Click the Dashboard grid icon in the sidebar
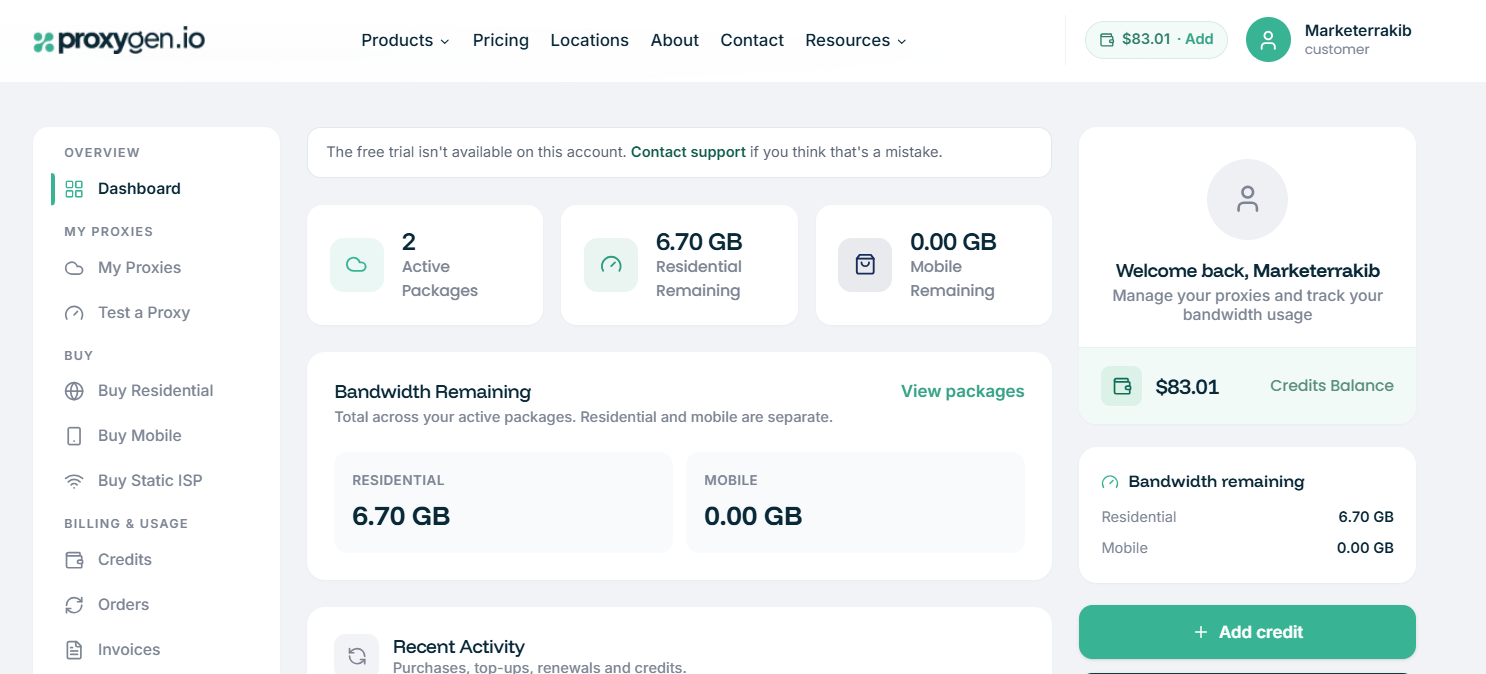This screenshot has width=1486, height=674. (74, 189)
